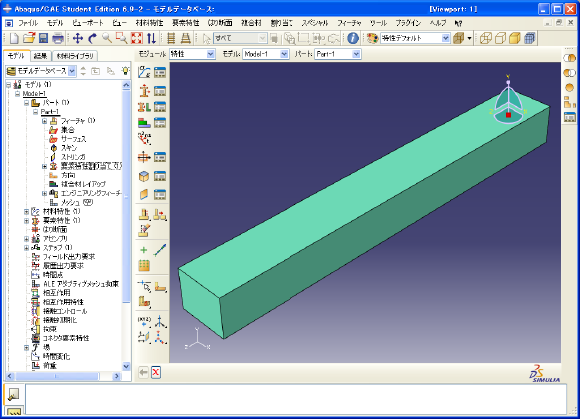Open the モデル menu
Screen dimensions: 580x419
tap(55, 23)
